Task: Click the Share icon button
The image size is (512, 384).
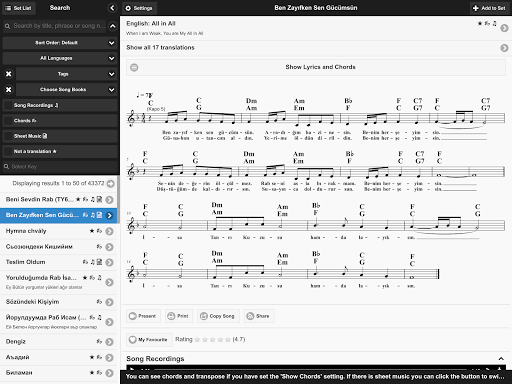Action: (x=259, y=316)
